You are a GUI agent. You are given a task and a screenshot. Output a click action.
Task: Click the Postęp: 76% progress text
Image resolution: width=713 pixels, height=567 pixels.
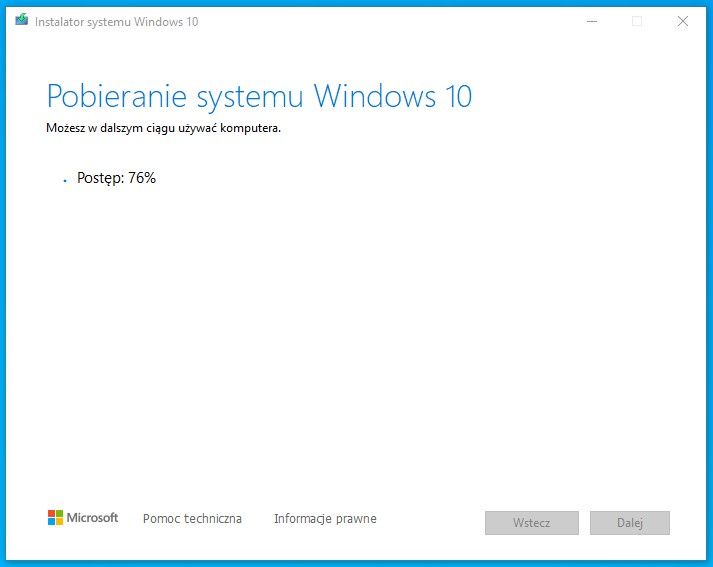(x=116, y=178)
